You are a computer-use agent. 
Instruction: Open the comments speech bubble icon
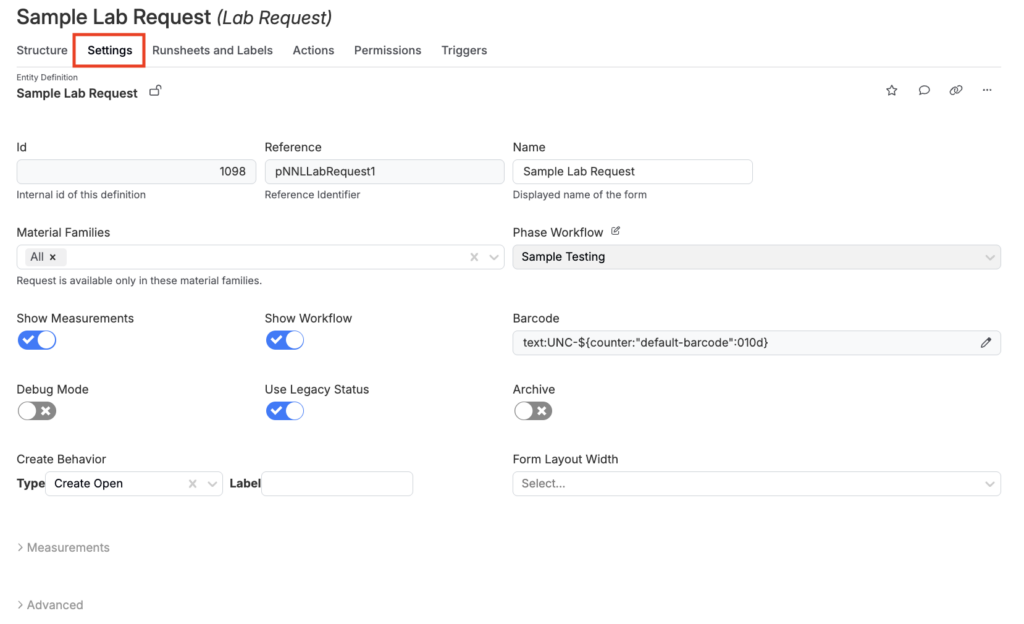pyautogui.click(x=924, y=91)
